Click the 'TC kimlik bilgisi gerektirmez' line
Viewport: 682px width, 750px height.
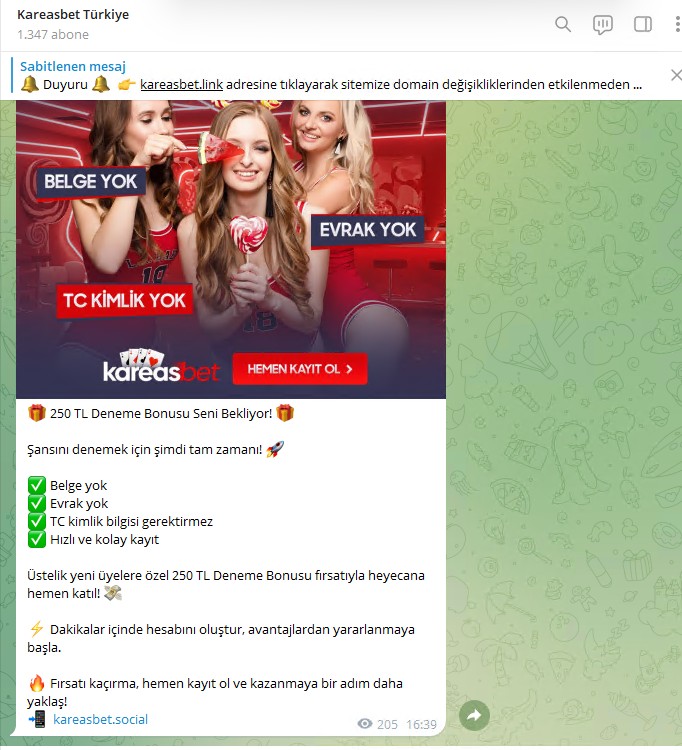tap(132, 521)
